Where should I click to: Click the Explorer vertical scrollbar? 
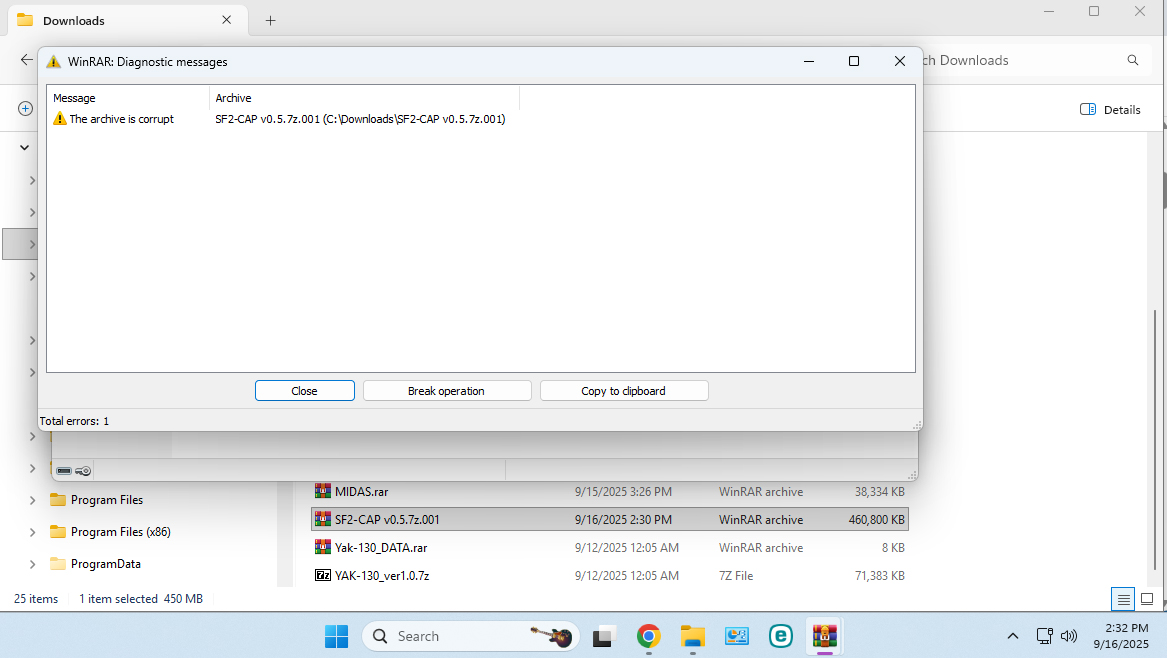pyautogui.click(x=1155, y=439)
